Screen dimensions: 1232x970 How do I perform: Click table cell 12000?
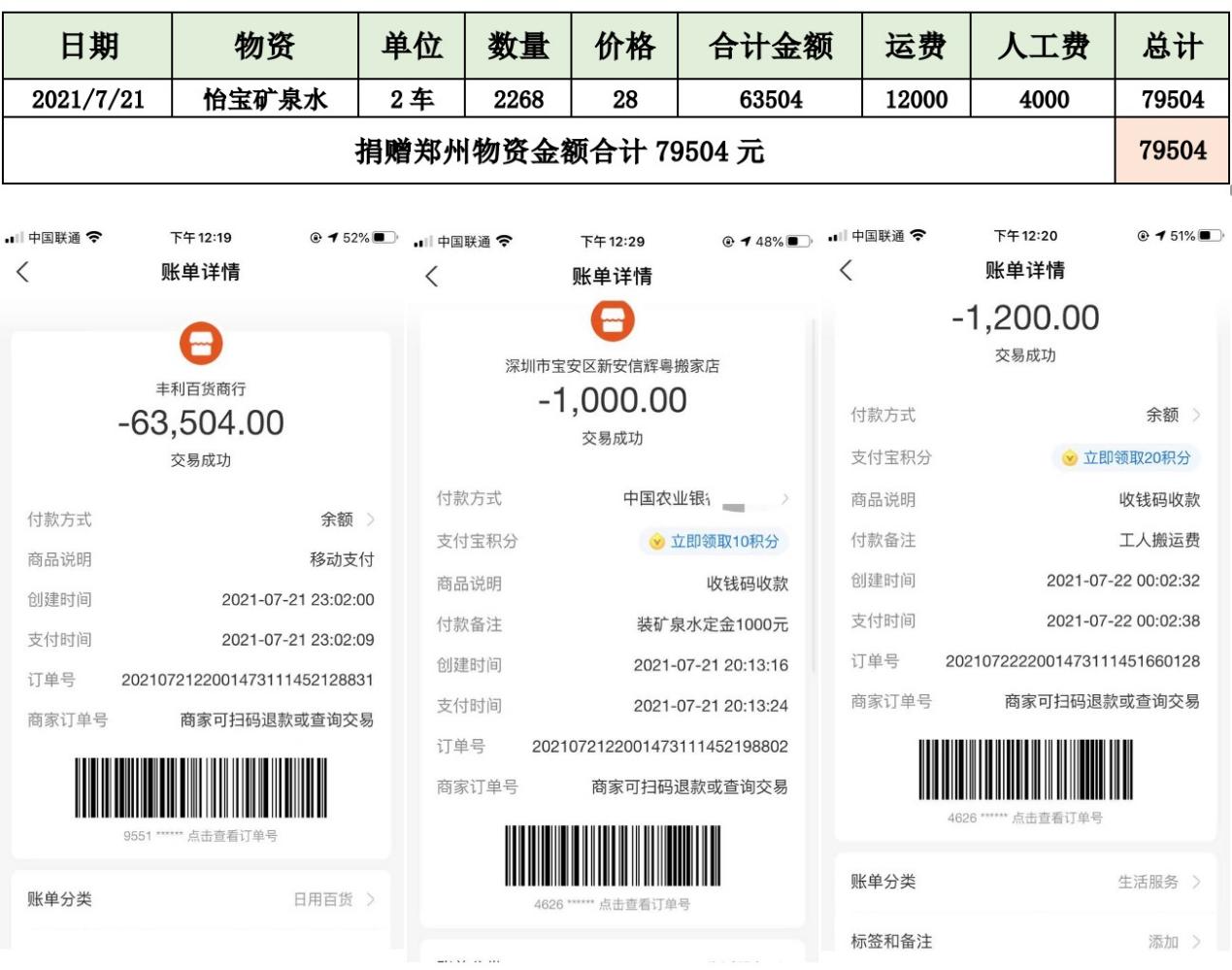[x=916, y=99]
